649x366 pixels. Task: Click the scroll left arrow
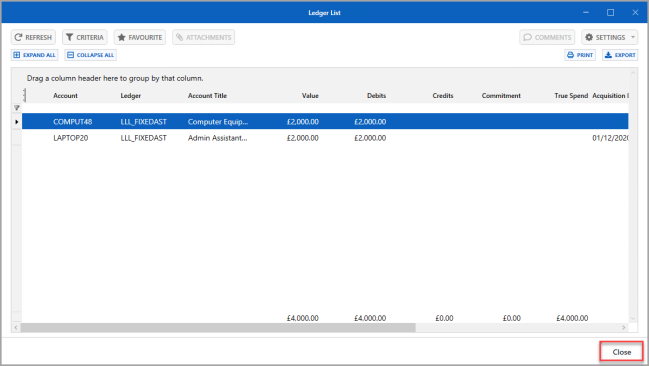16,327
